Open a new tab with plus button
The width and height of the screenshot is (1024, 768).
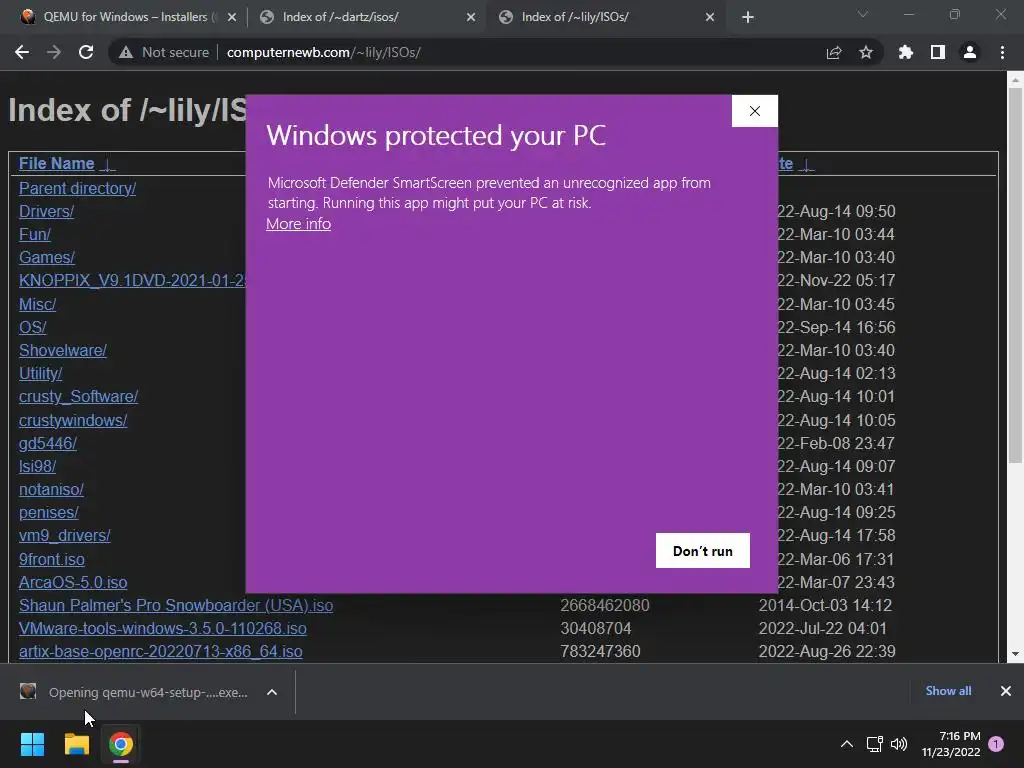pyautogui.click(x=748, y=17)
